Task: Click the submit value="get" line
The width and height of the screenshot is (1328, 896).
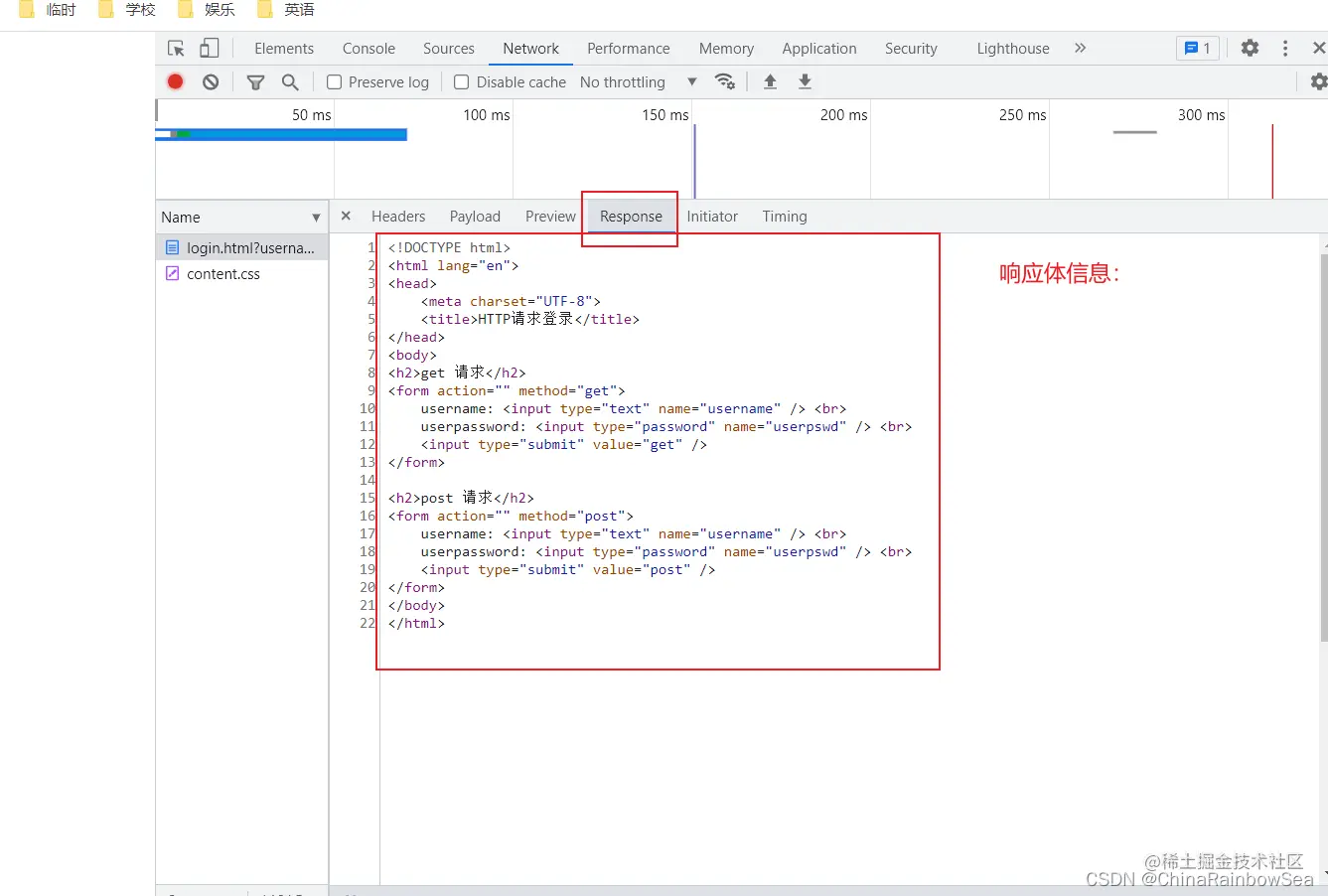Action: click(563, 444)
